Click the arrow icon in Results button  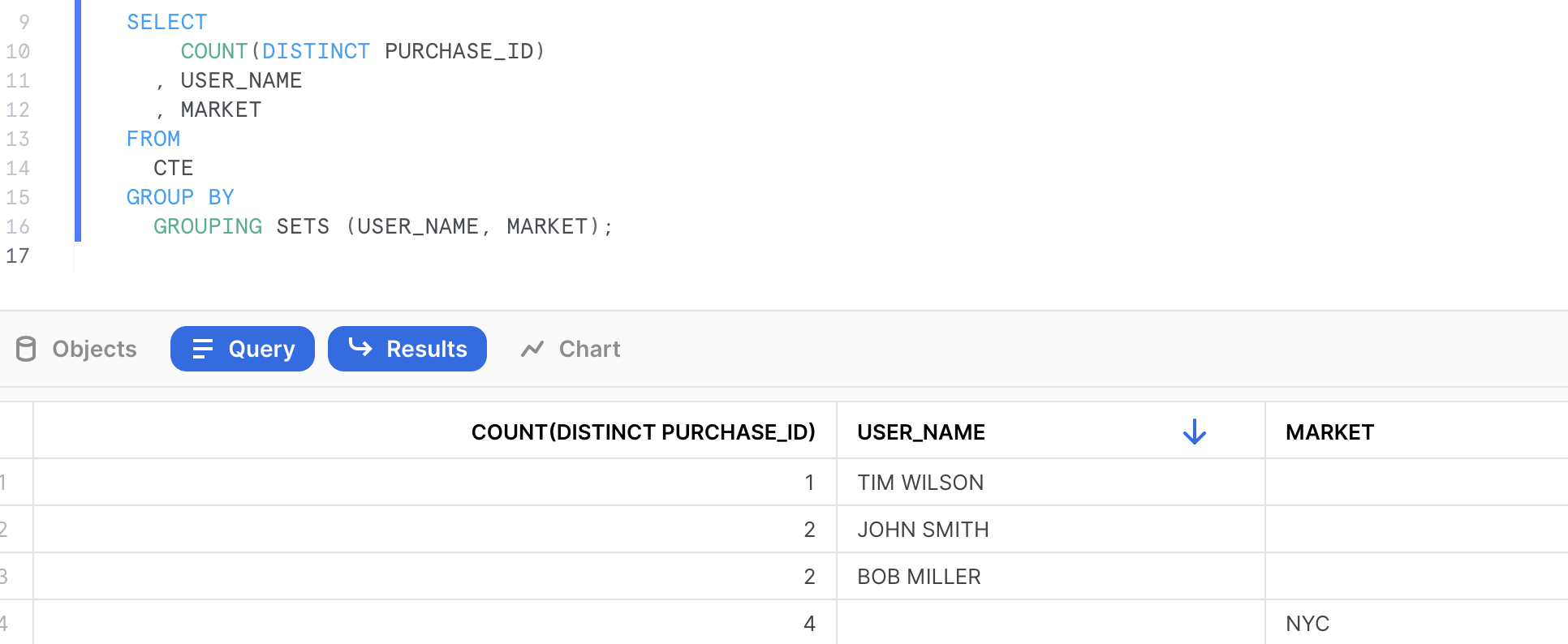tap(360, 348)
